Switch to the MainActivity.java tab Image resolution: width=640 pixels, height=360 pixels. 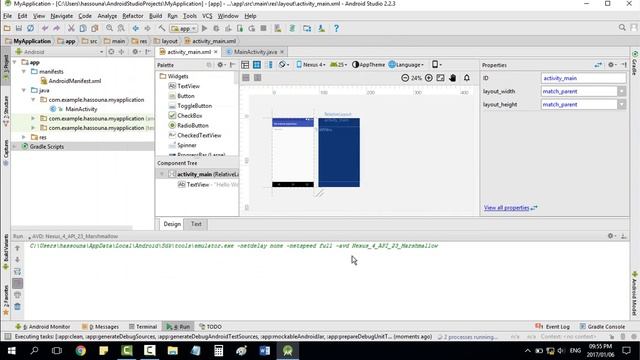[x=255, y=52]
